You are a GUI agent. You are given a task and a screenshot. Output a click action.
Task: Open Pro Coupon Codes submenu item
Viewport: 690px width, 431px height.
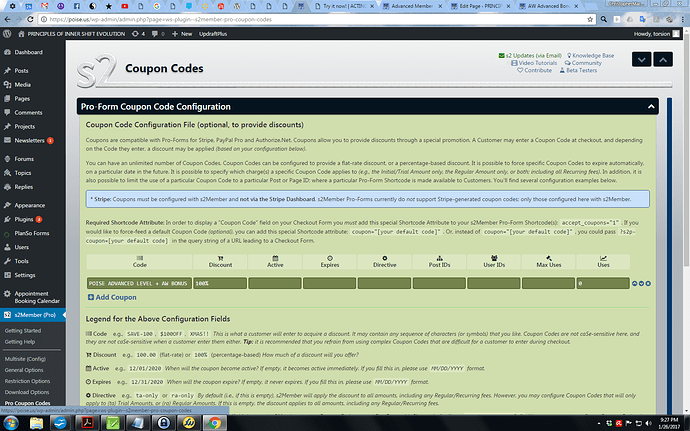27,403
